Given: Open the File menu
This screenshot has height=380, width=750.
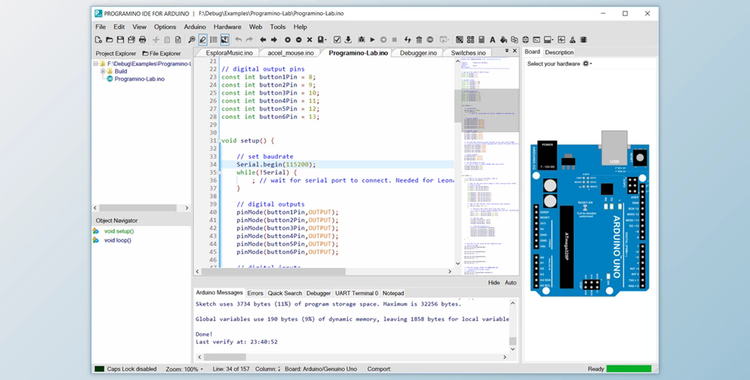Looking at the screenshot, I should coord(100,27).
